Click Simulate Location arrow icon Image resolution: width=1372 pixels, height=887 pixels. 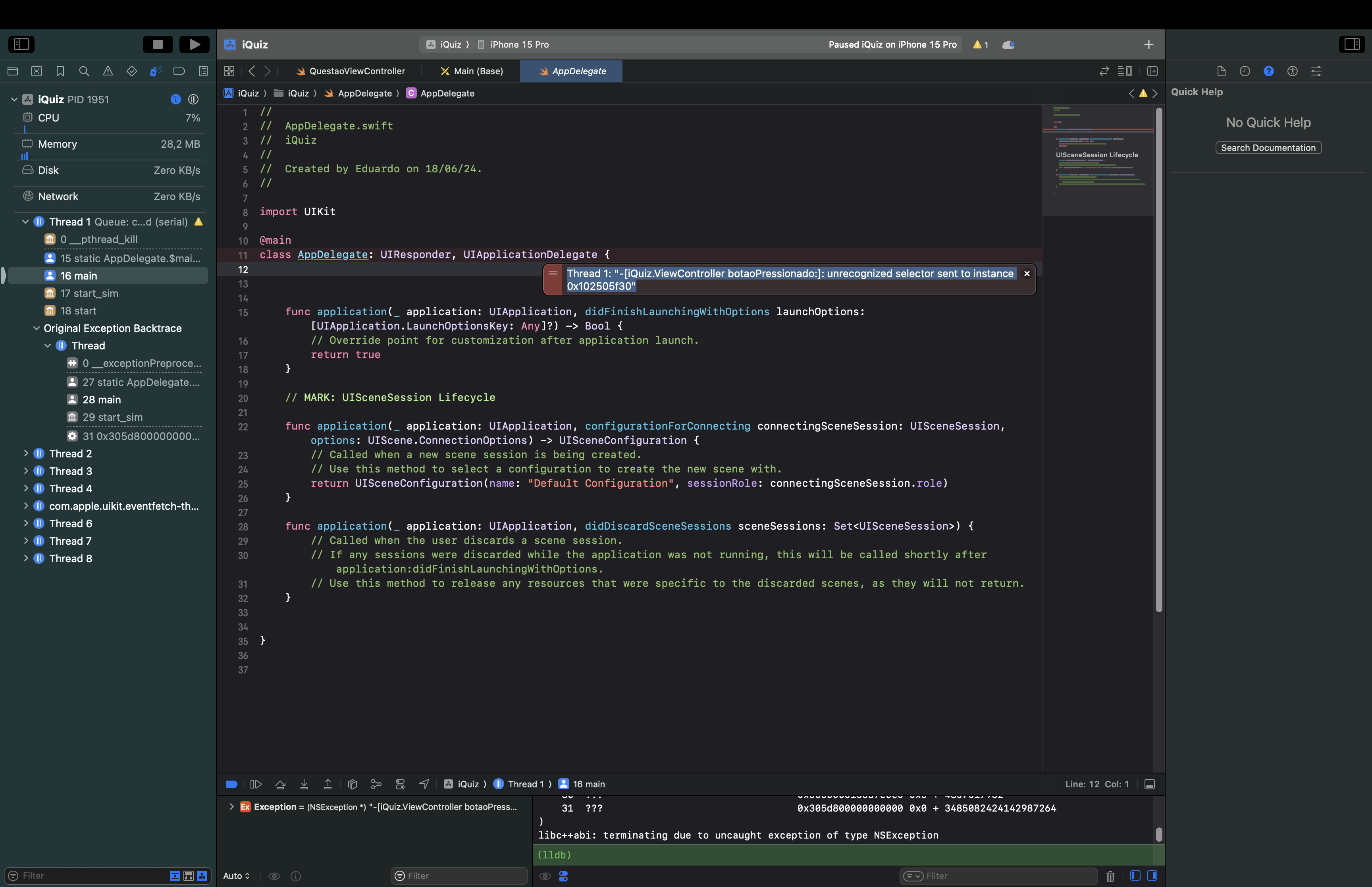[424, 784]
